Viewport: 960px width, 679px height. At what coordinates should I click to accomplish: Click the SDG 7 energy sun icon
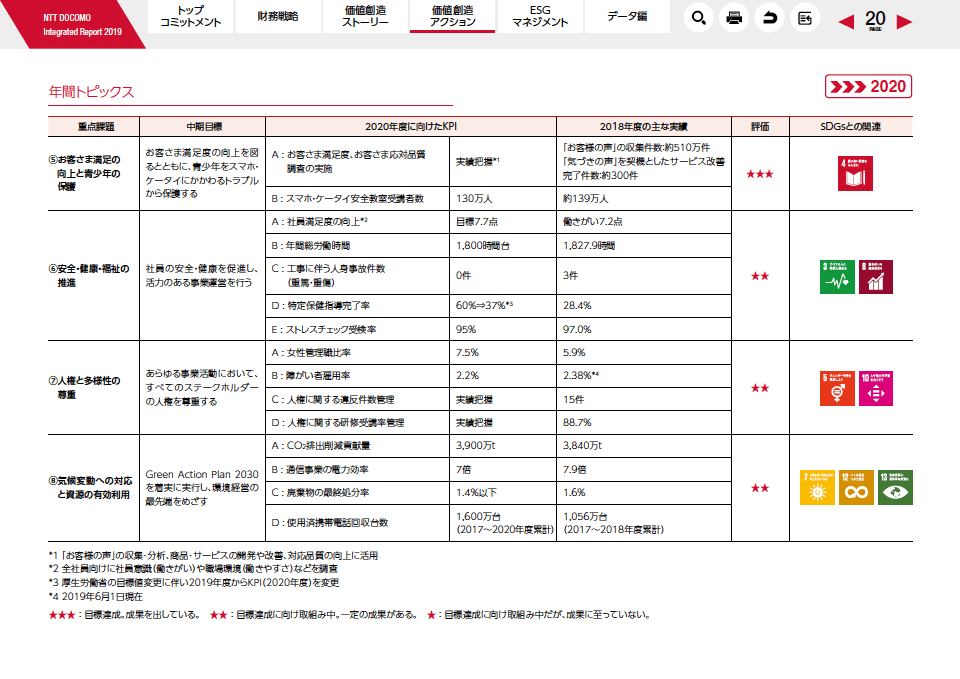(817, 487)
